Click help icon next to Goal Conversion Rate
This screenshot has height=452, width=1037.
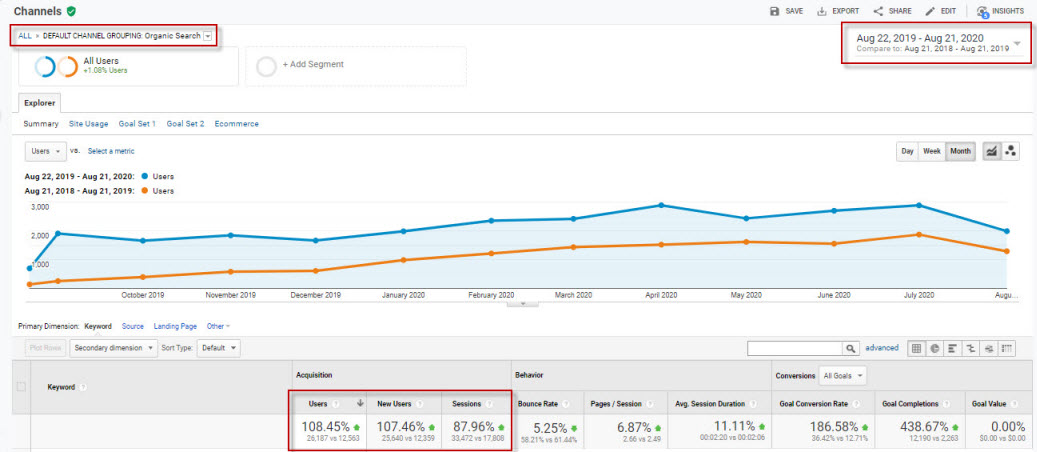click(x=857, y=404)
